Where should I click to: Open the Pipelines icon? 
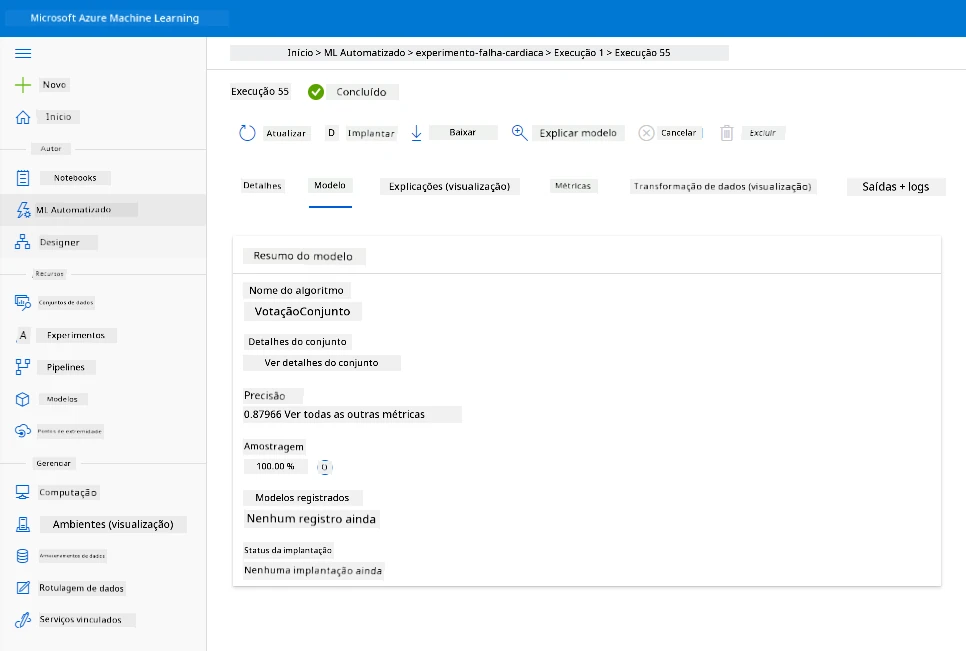(23, 367)
